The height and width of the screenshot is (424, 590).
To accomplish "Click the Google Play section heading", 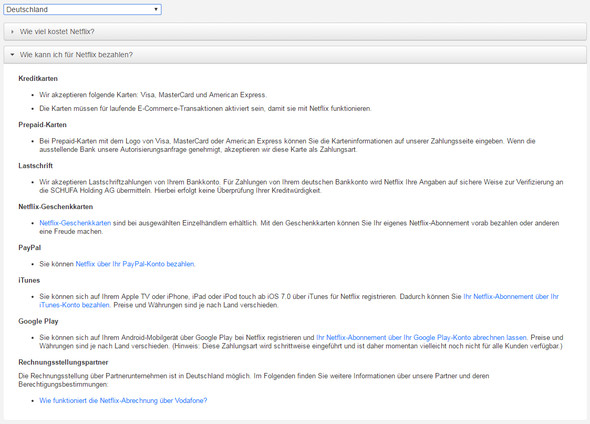I will (x=38, y=322).
